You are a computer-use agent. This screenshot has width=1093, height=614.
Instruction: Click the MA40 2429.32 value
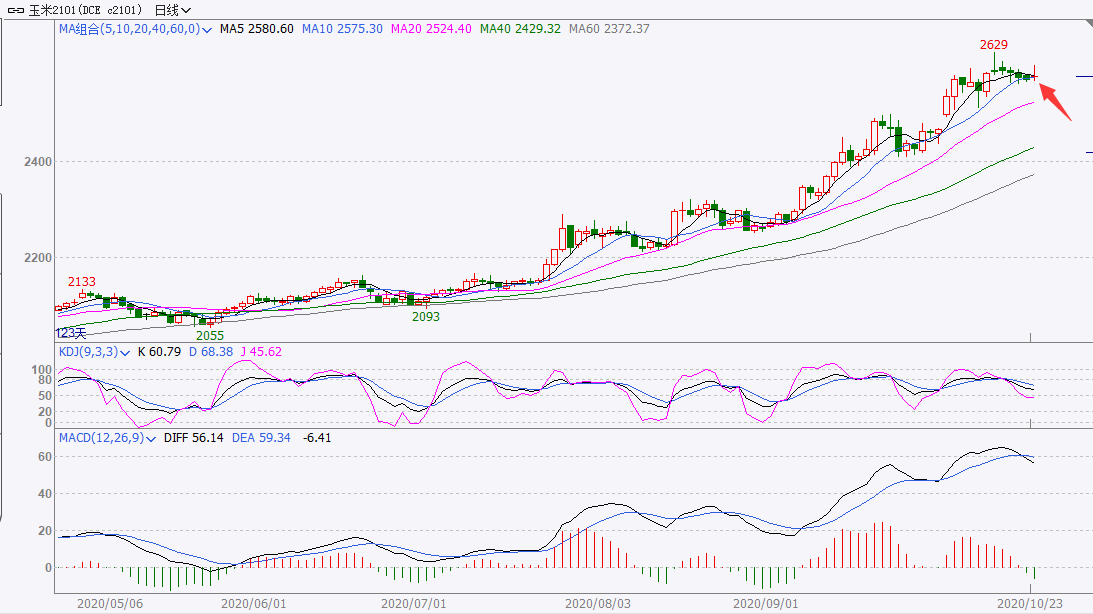click(x=520, y=29)
